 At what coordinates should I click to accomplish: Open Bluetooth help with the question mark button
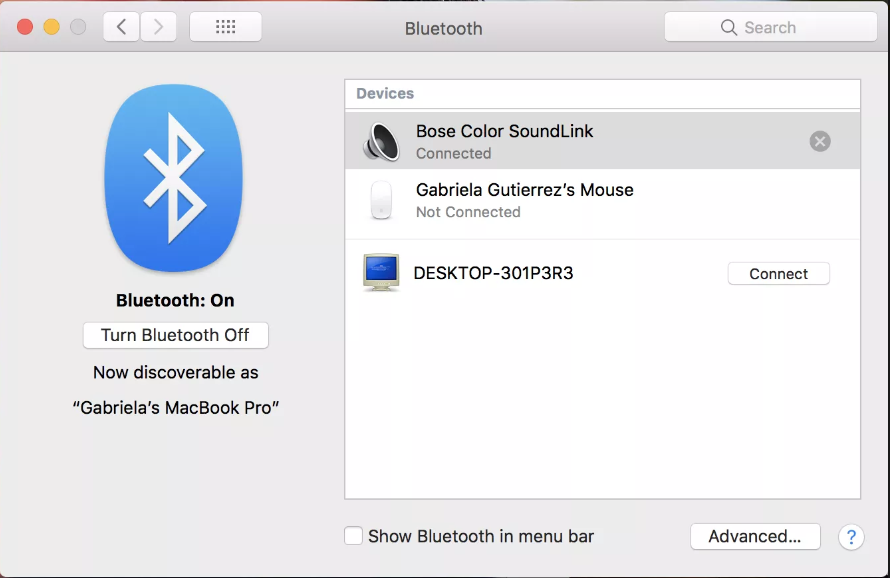(851, 537)
